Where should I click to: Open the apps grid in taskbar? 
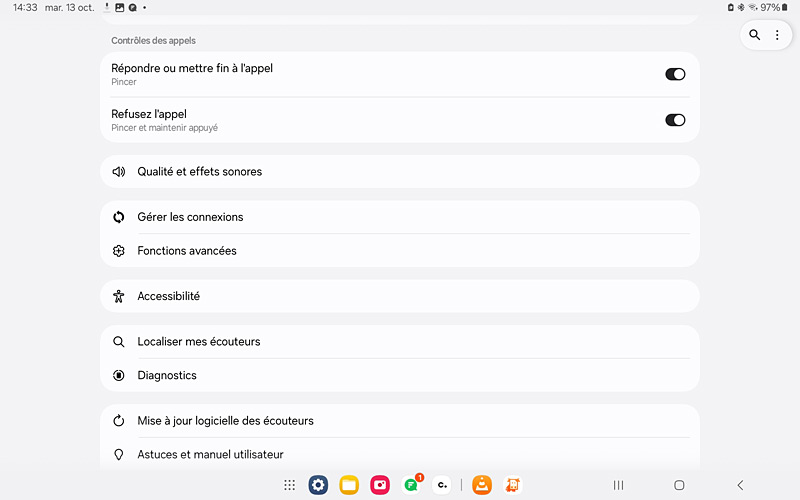(x=289, y=485)
